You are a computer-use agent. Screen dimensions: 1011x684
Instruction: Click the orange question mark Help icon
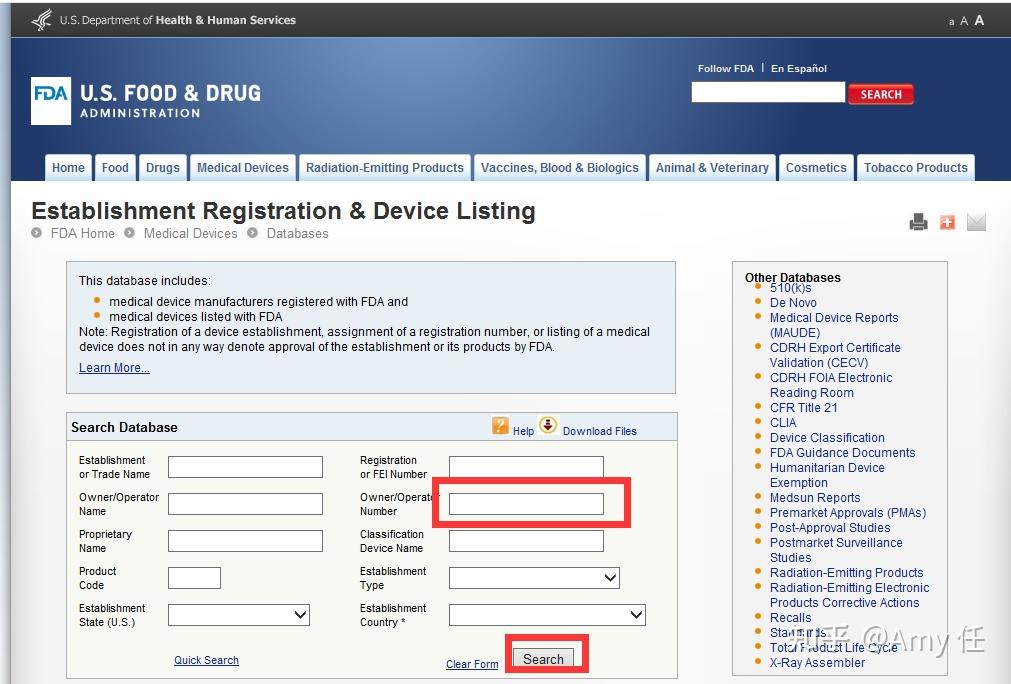[500, 426]
